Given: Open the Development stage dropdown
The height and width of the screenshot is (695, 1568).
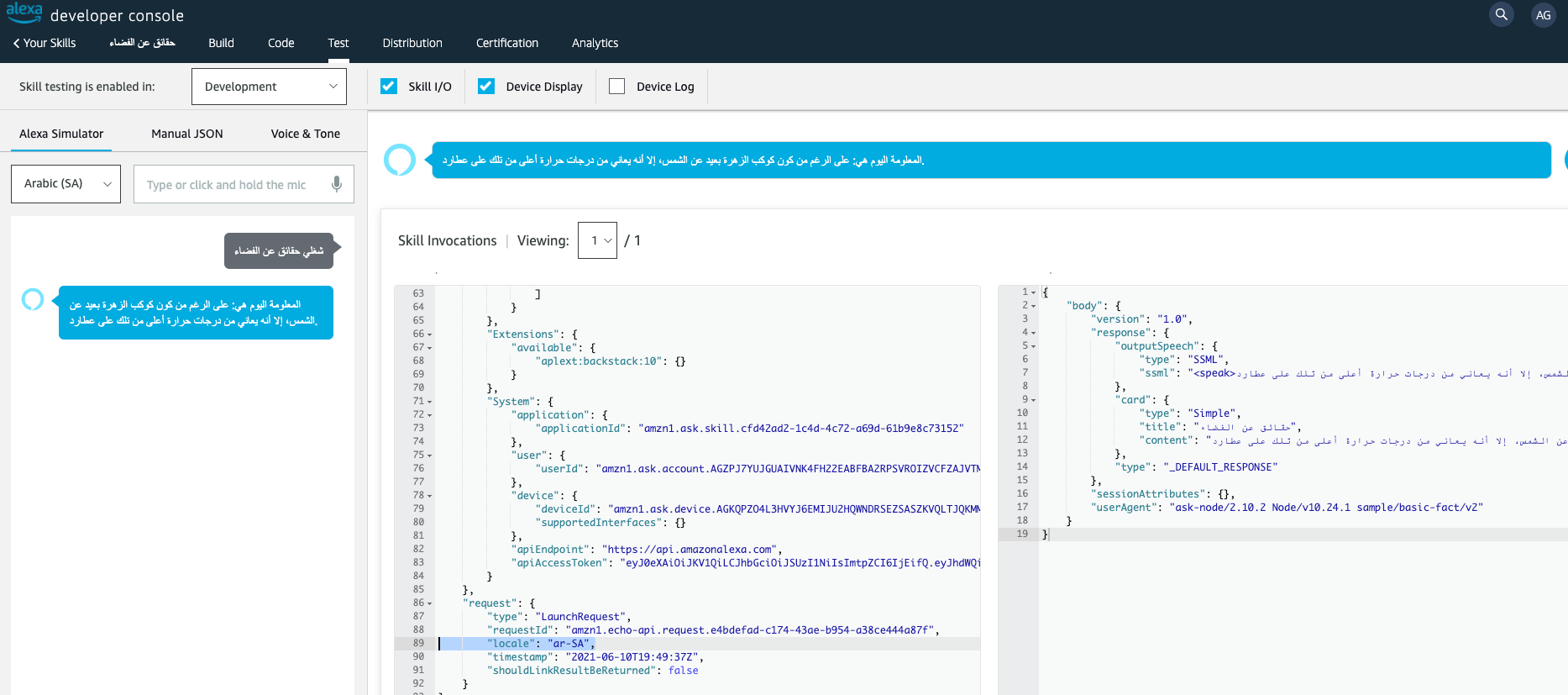Looking at the screenshot, I should point(269,87).
